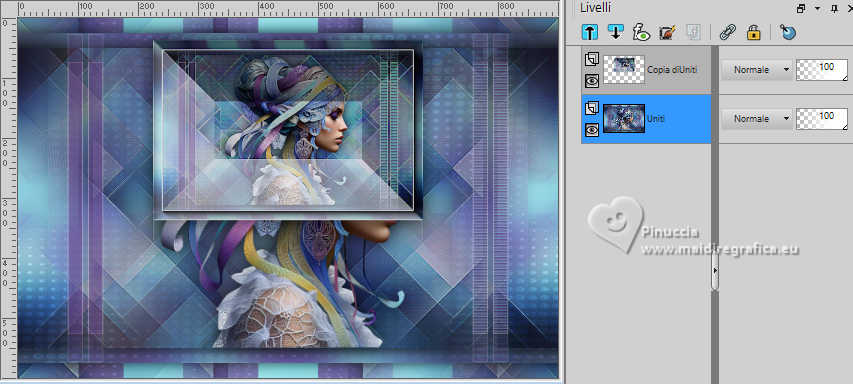
Task: Click the restore/float Livelli panel button
Action: (801, 8)
